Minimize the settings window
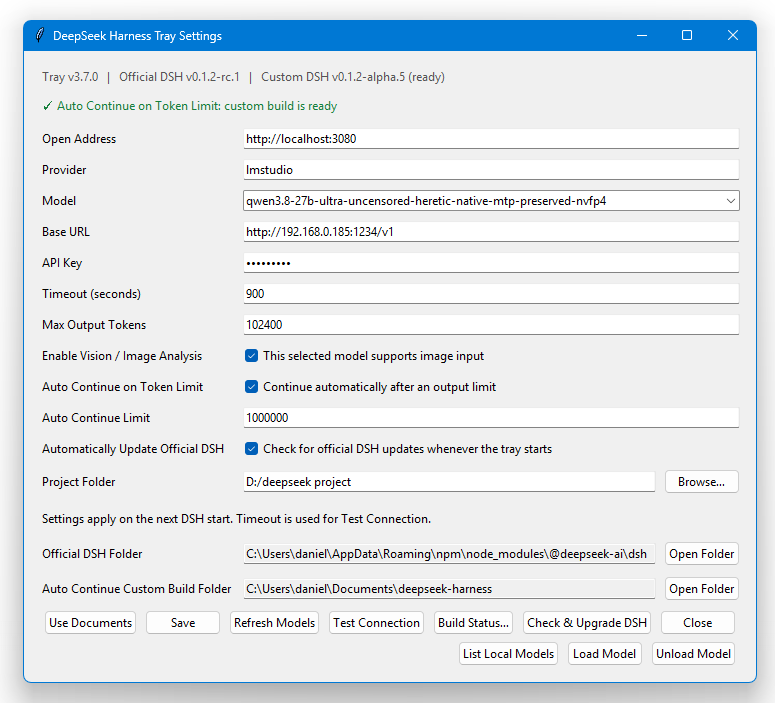Viewport: 775px width, 703px height. (x=642, y=36)
